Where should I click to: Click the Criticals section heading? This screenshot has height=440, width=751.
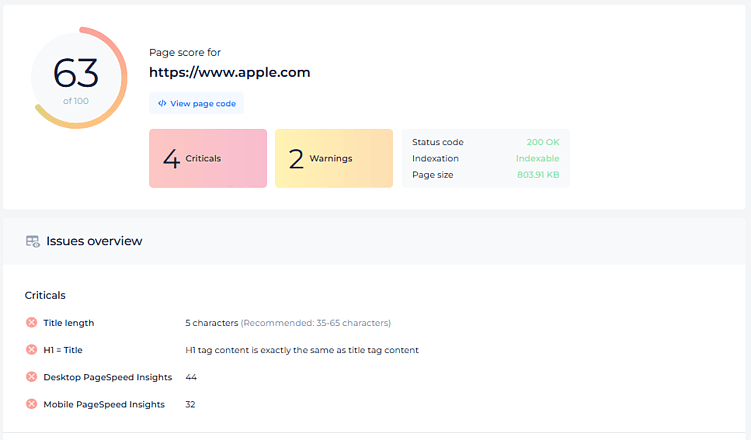pos(45,295)
